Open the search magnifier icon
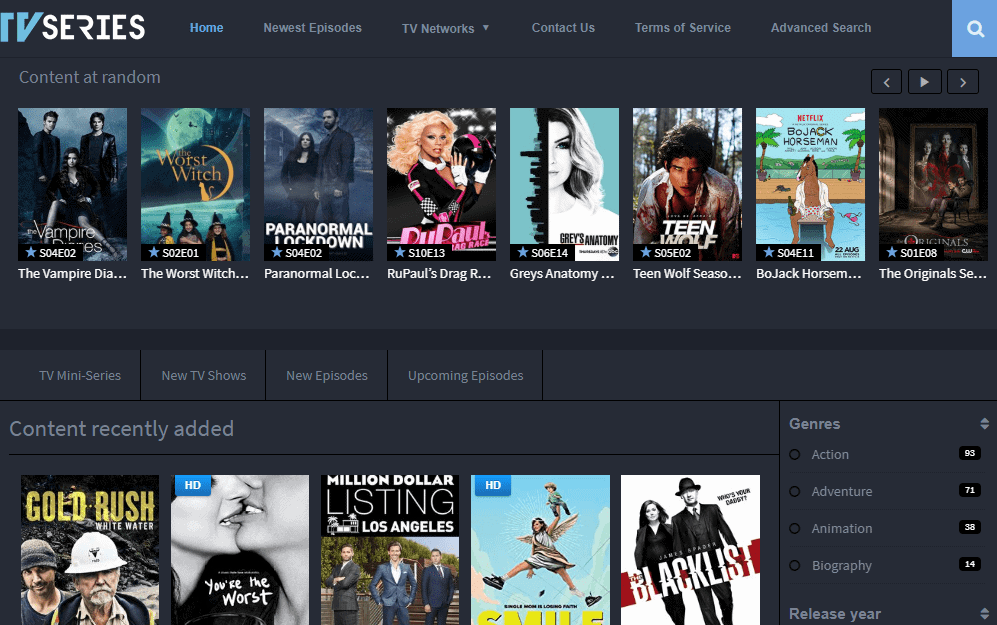997x625 pixels. click(975, 29)
